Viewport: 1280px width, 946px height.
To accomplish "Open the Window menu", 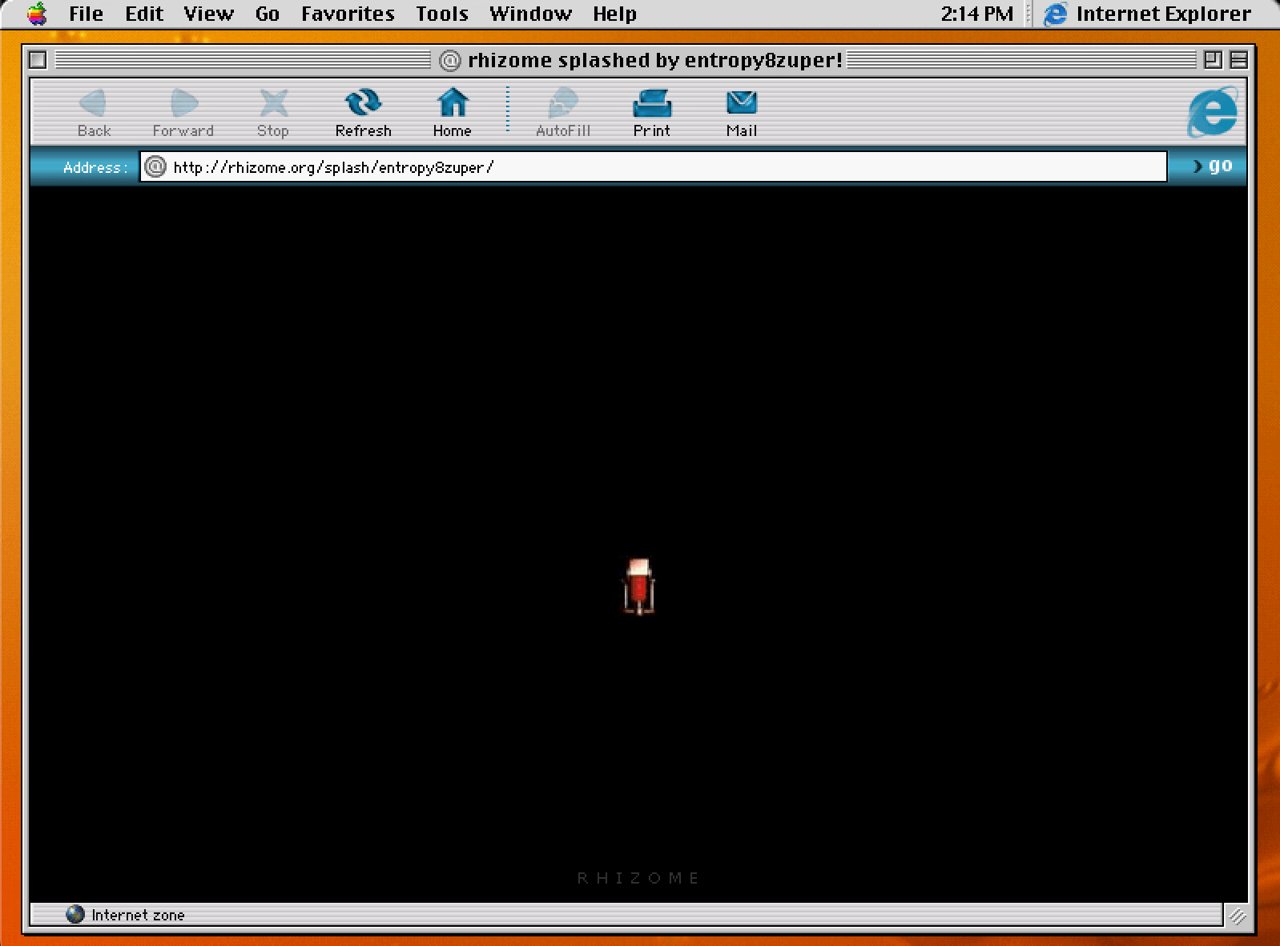I will [530, 14].
